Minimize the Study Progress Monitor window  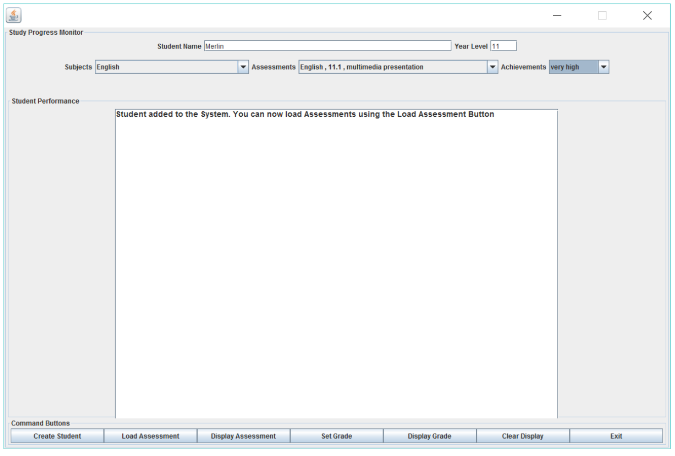point(556,15)
